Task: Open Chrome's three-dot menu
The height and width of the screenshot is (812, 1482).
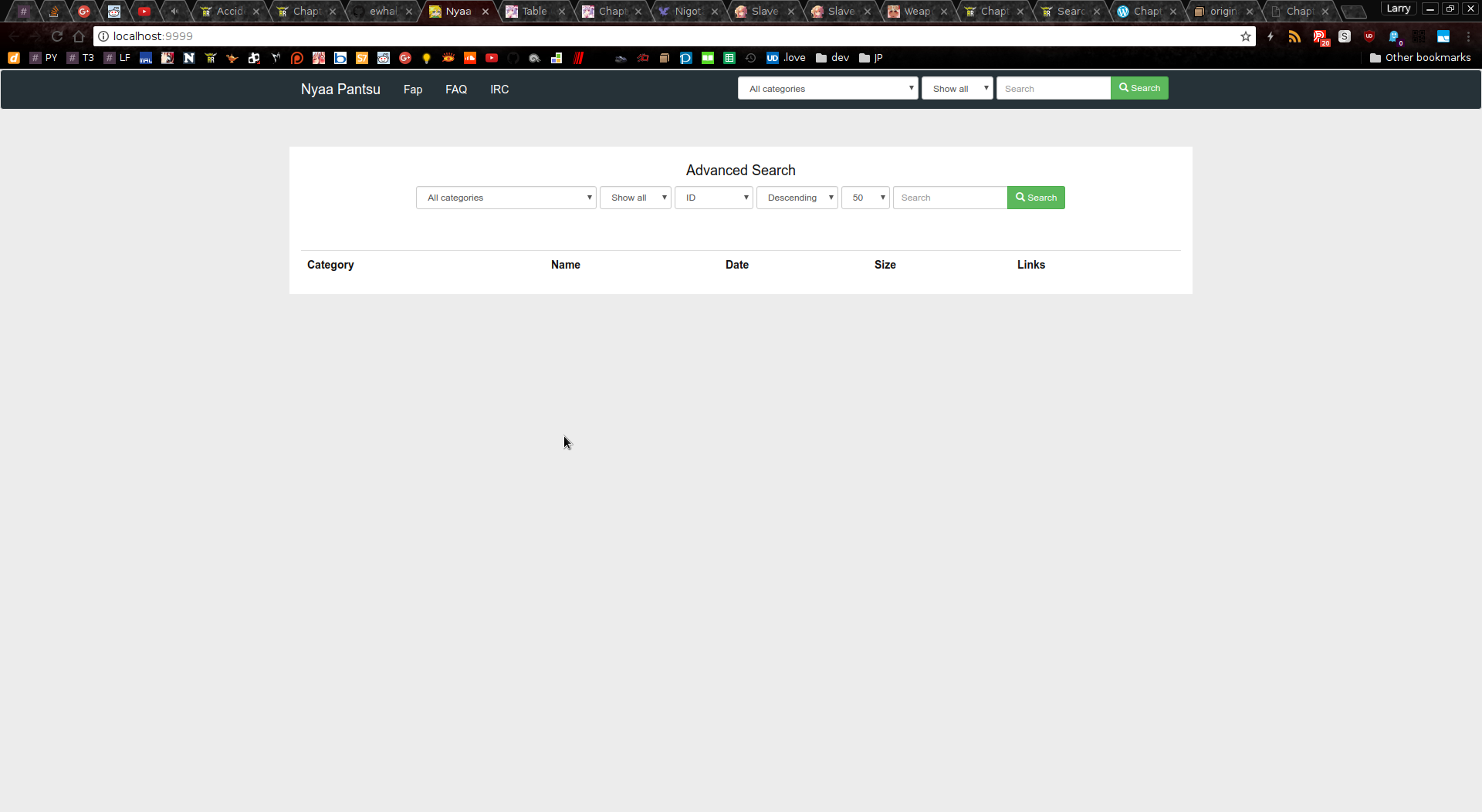Action: click(x=1468, y=36)
